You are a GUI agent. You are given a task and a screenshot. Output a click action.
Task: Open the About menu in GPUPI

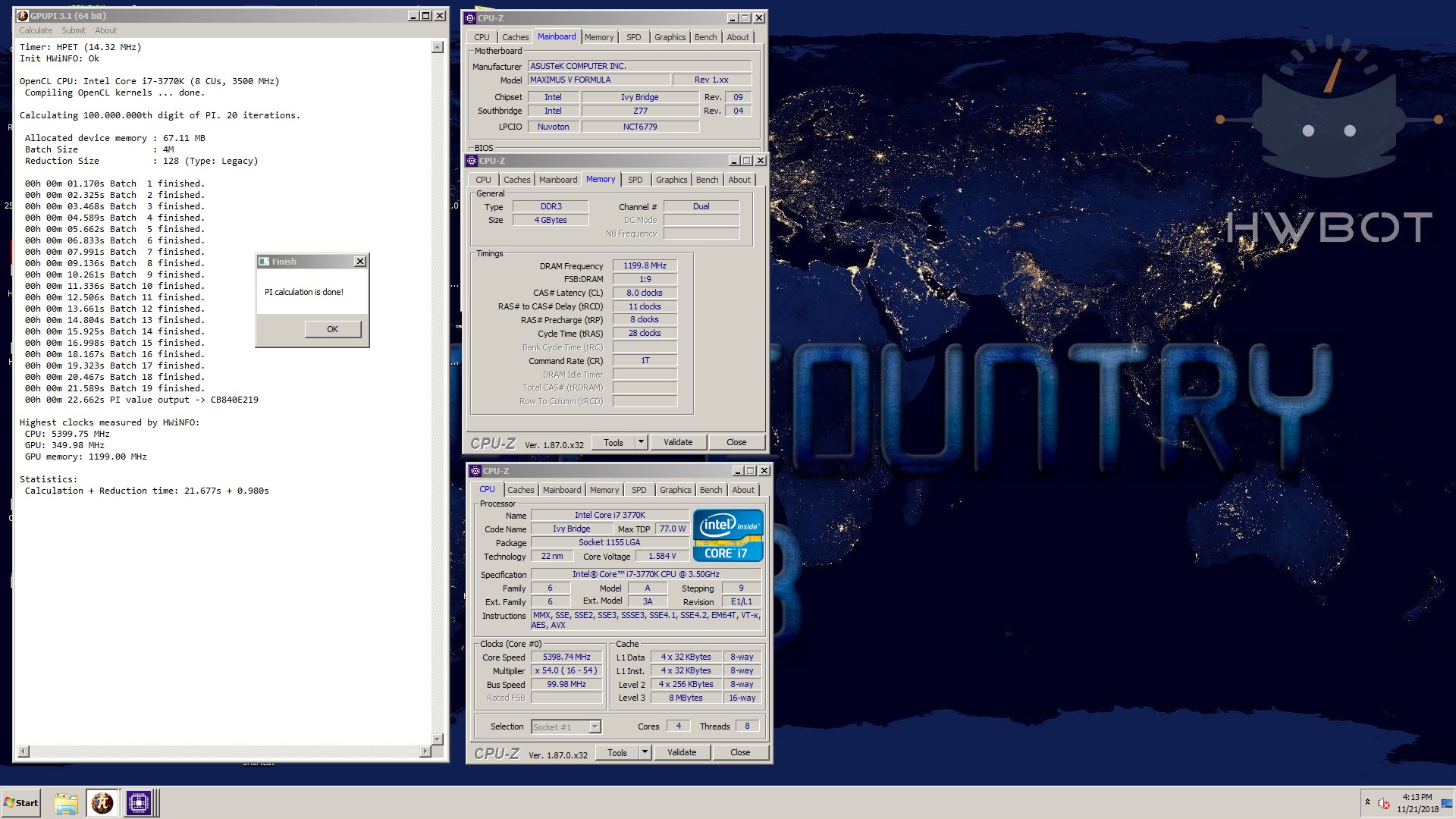coord(106,30)
